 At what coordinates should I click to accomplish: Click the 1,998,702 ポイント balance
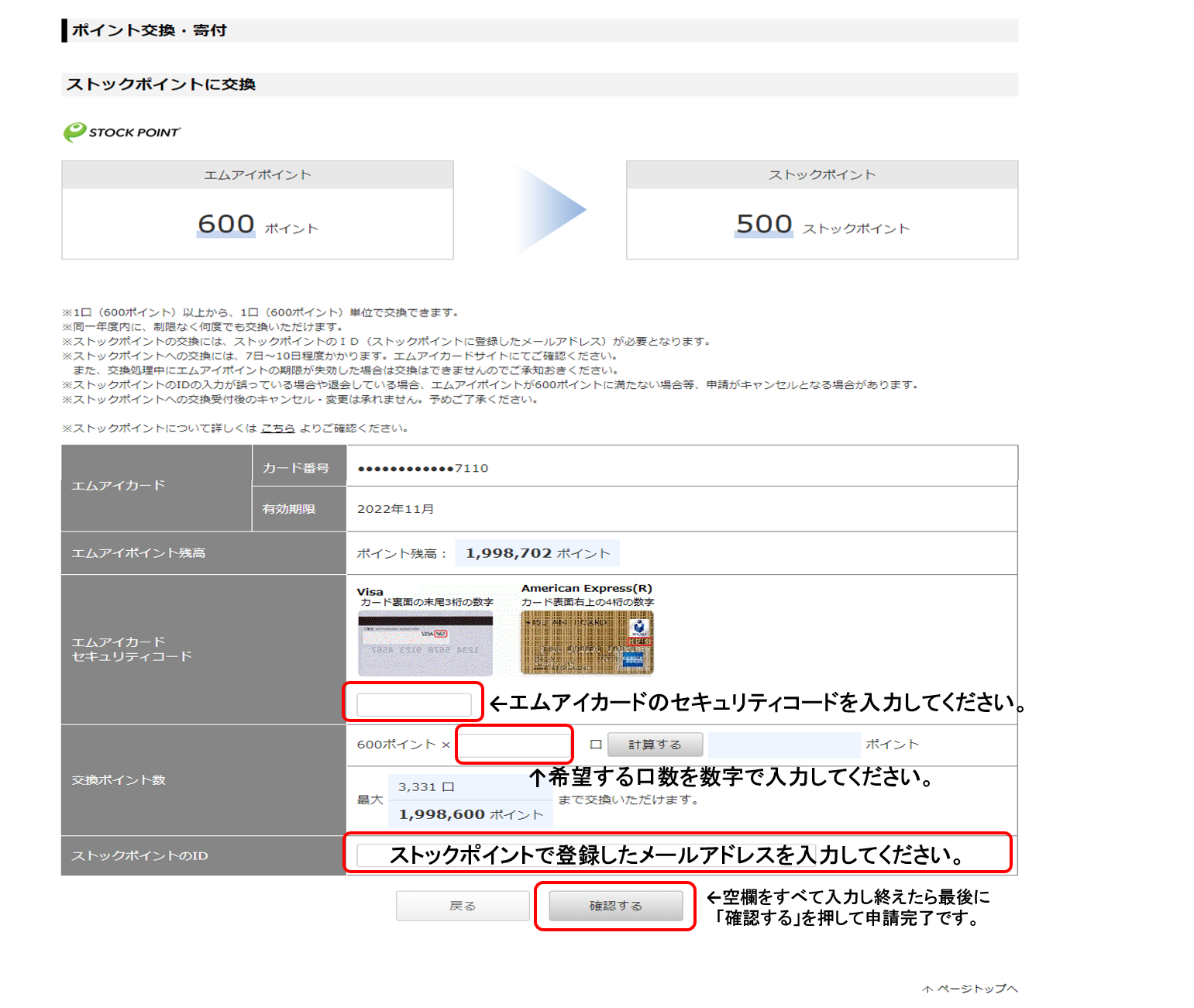coord(538,553)
